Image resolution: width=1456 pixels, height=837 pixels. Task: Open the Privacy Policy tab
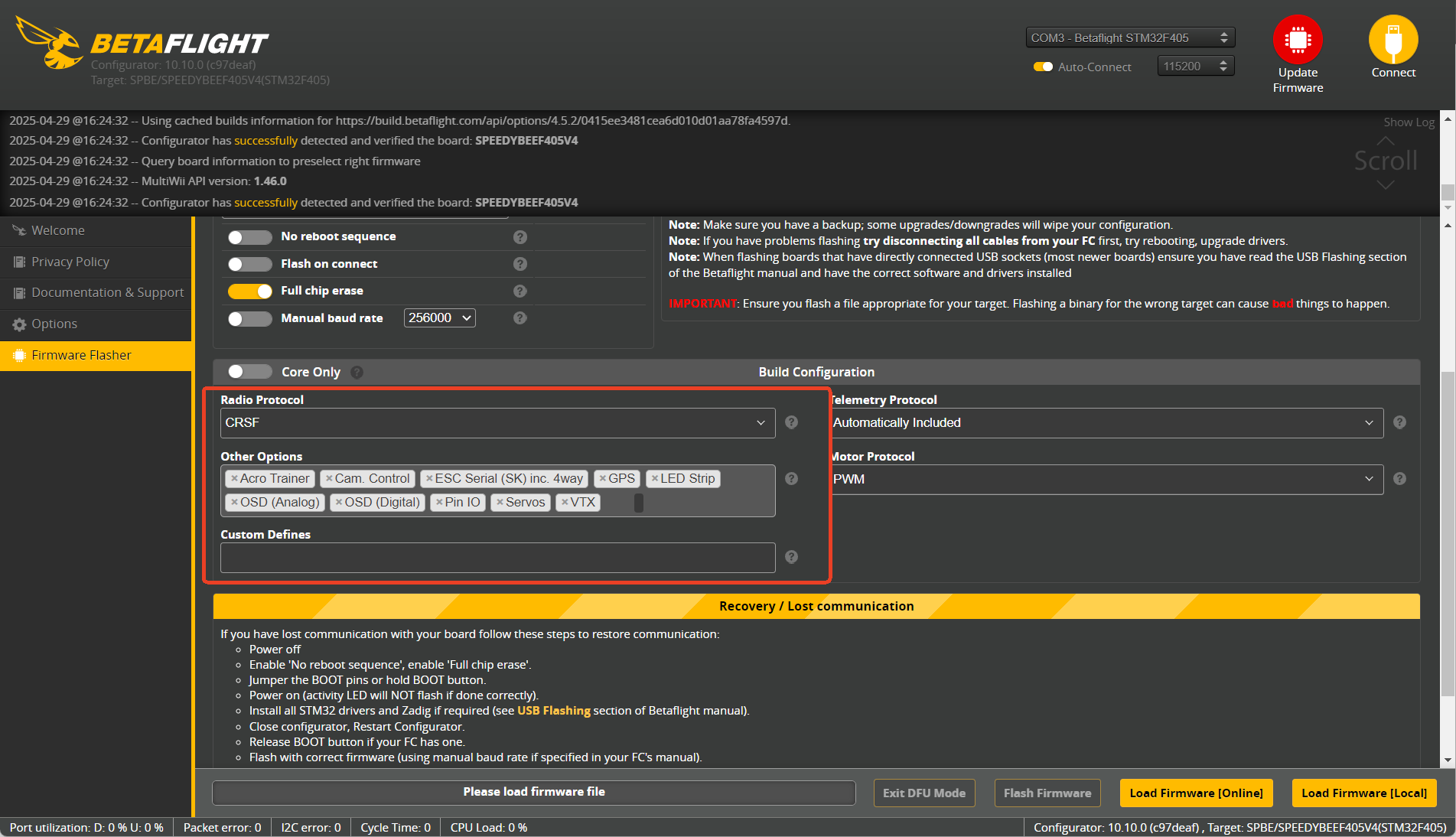point(96,262)
